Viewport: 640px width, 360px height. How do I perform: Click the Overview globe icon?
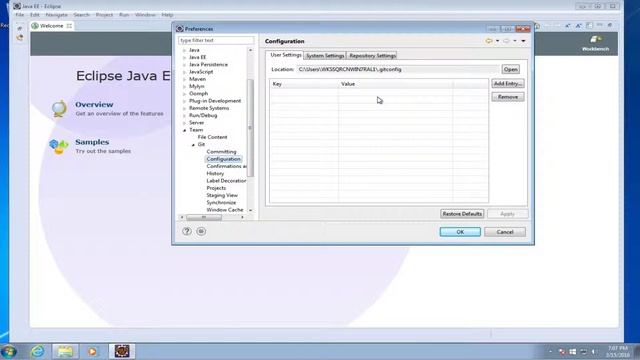coord(59,109)
